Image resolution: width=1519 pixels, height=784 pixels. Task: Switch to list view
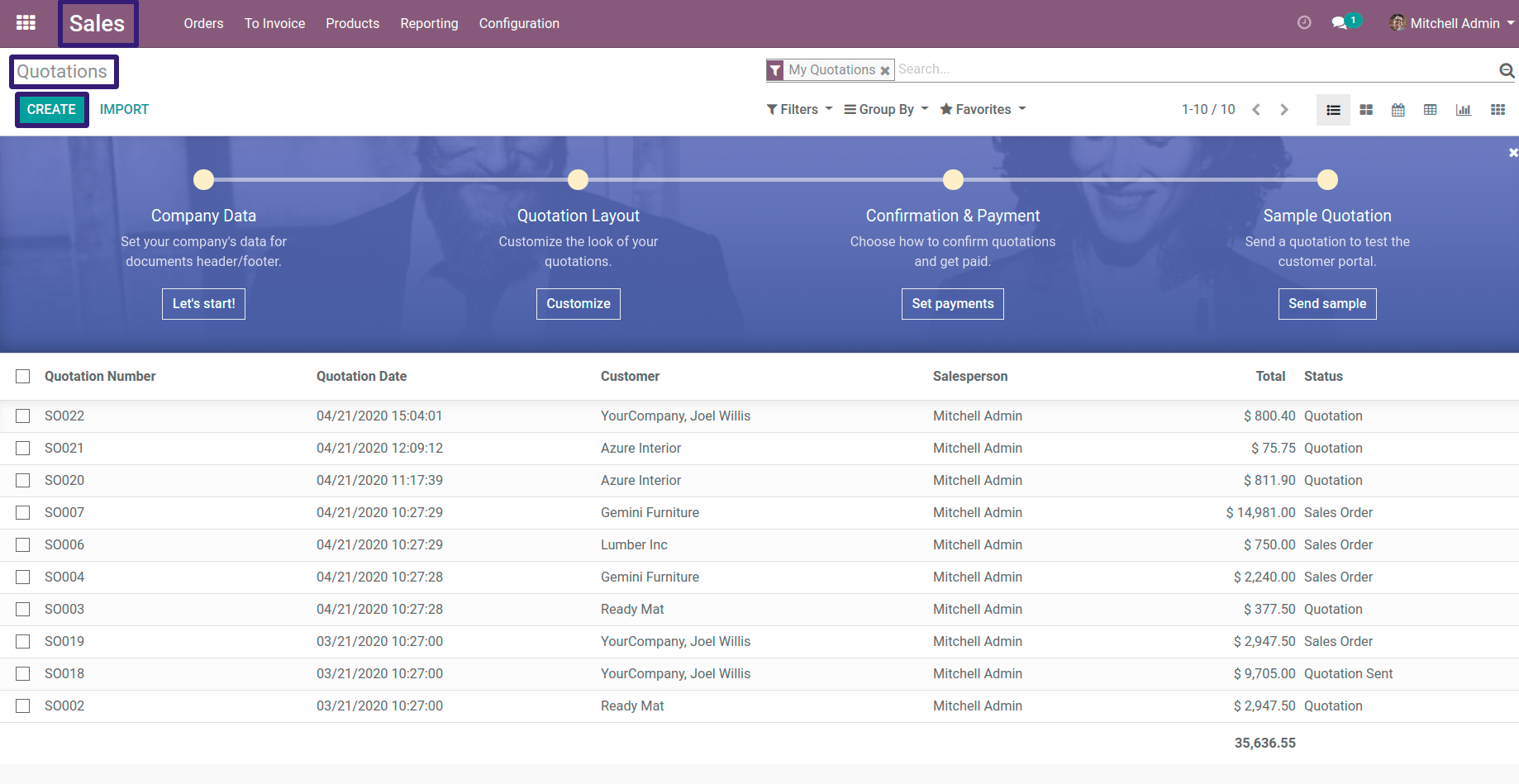(x=1333, y=110)
